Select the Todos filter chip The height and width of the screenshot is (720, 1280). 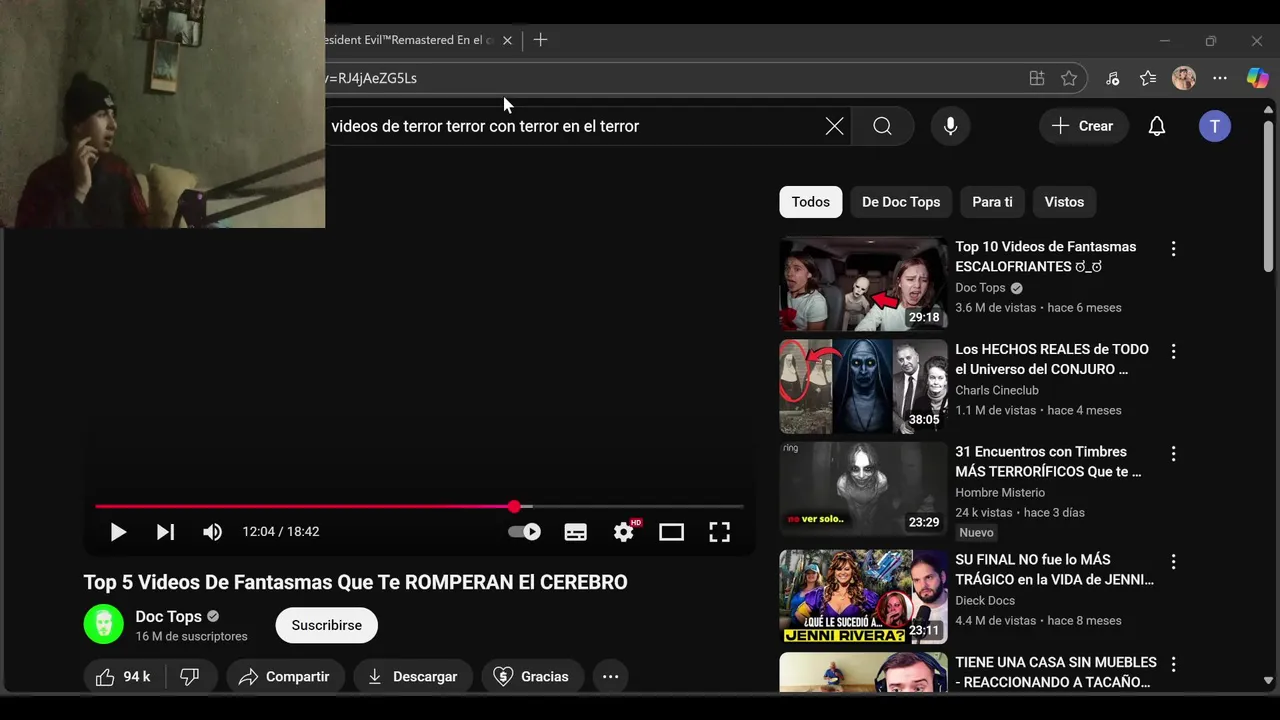[x=811, y=202]
